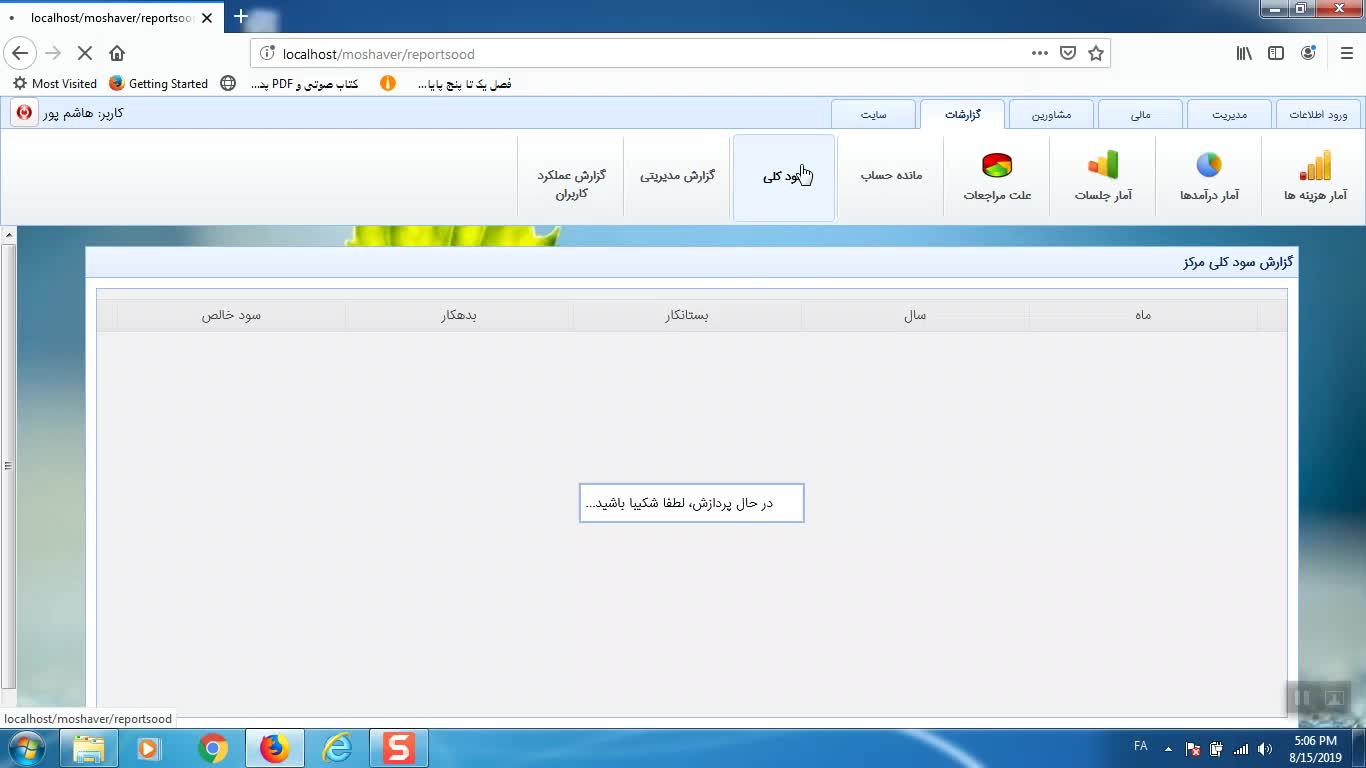1366x768 pixels.
Task: Click the address bar URL field
Action: click(x=640, y=54)
